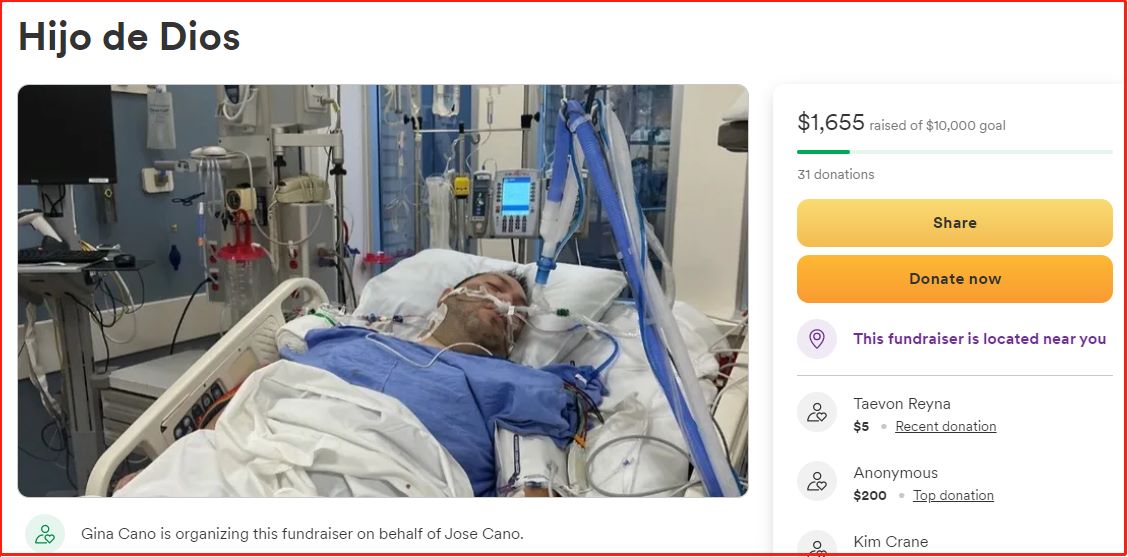
Task: Click the $200 donation amount
Action: pos(870,496)
